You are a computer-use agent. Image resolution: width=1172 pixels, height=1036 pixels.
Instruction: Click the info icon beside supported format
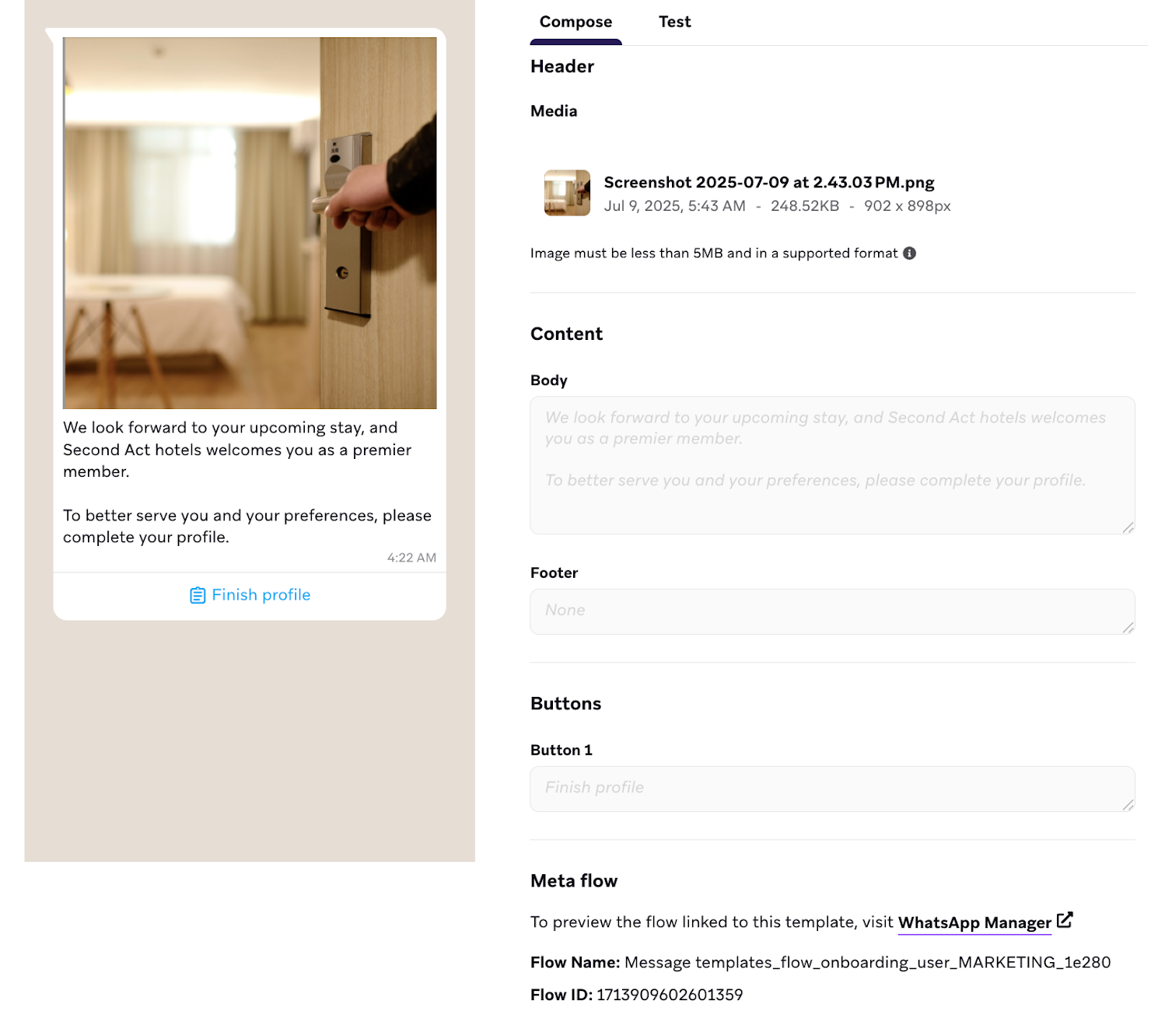(x=909, y=254)
